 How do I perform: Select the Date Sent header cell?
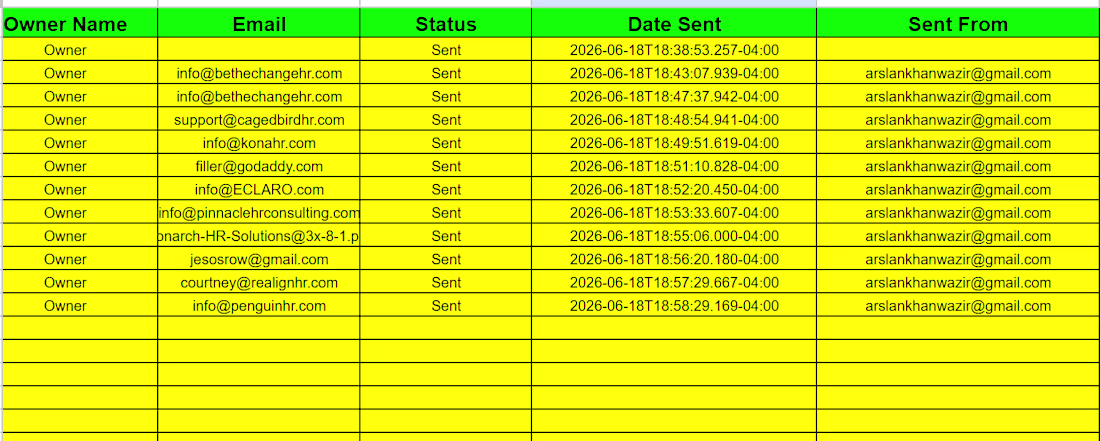674,24
